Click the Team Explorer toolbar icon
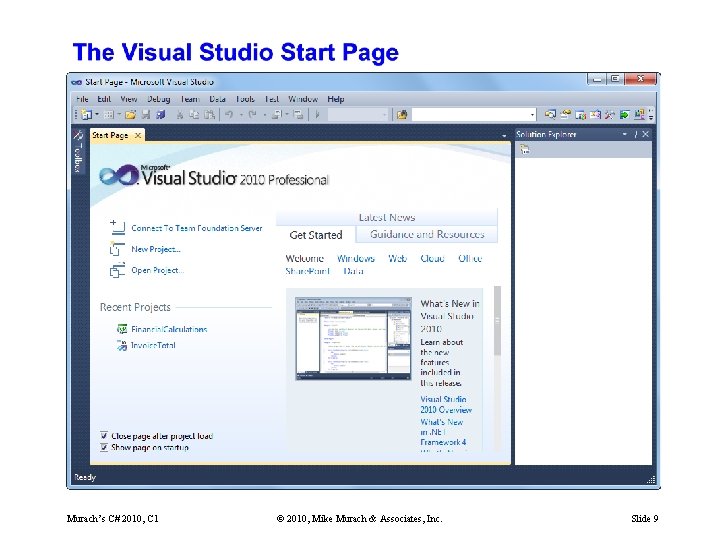 click(580, 115)
